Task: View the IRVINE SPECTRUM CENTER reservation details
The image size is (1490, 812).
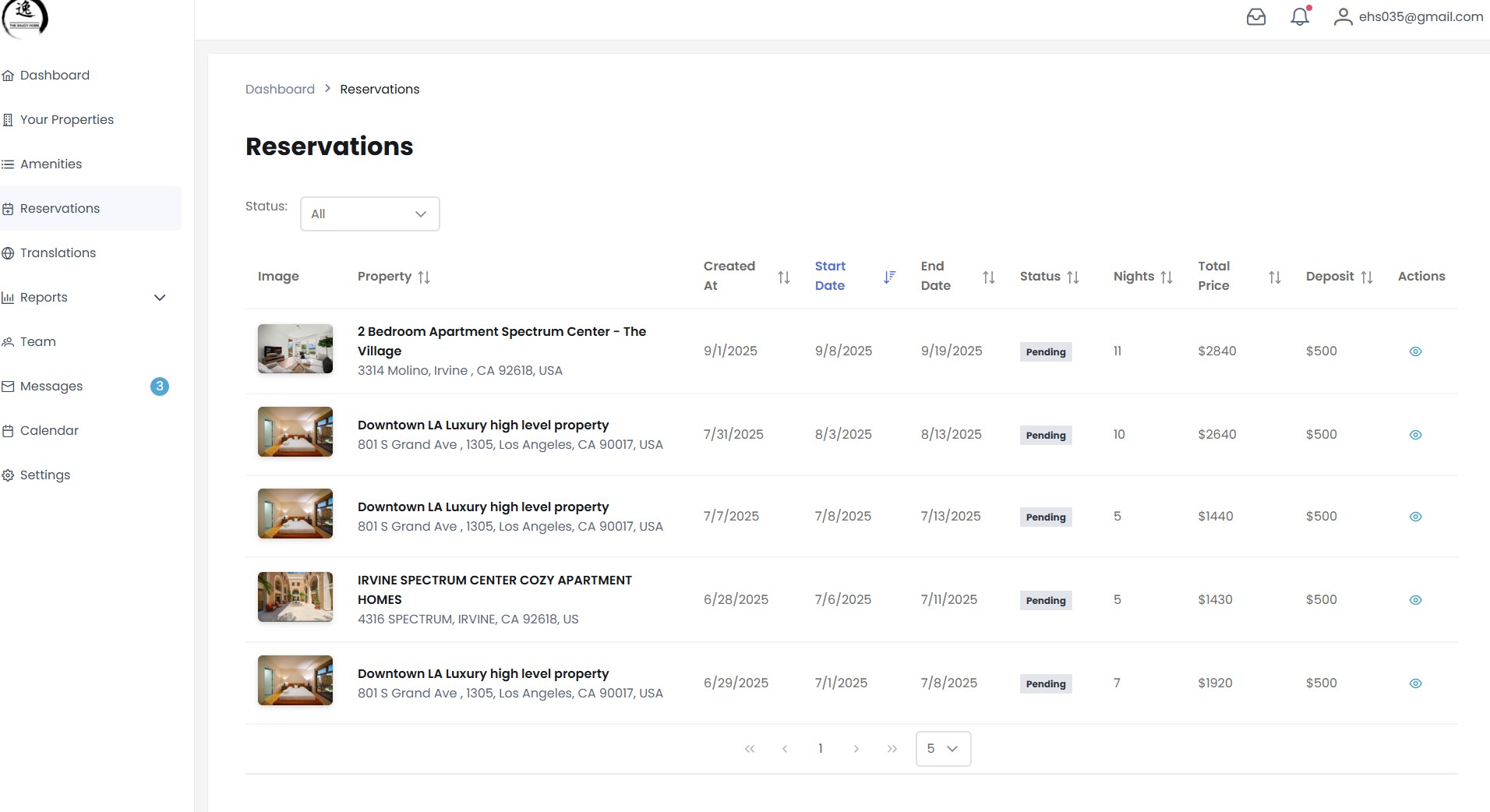Action: [1415, 600]
